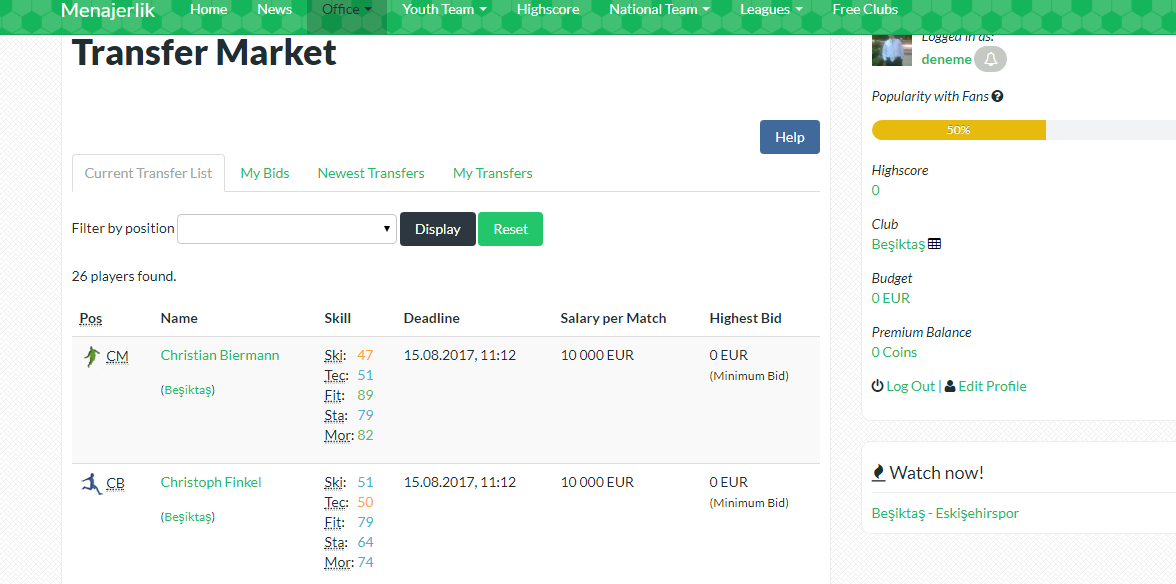Click the 26 players found text
The height and width of the screenshot is (584, 1176).
124,277
